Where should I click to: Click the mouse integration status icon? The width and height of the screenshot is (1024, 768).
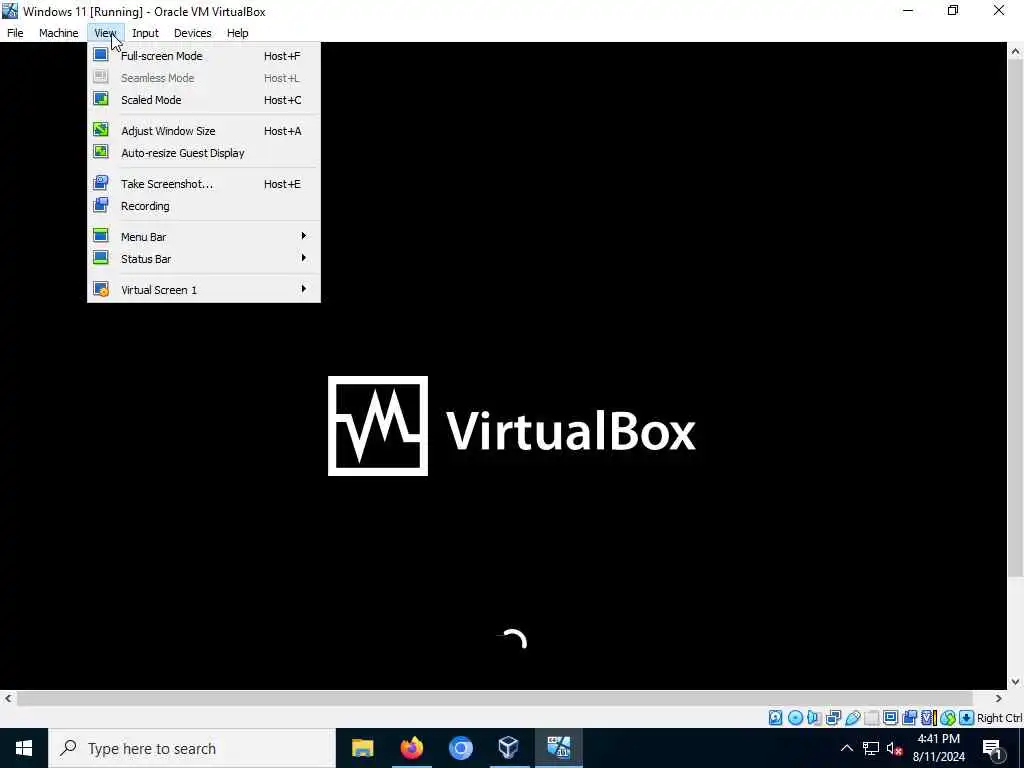click(948, 718)
